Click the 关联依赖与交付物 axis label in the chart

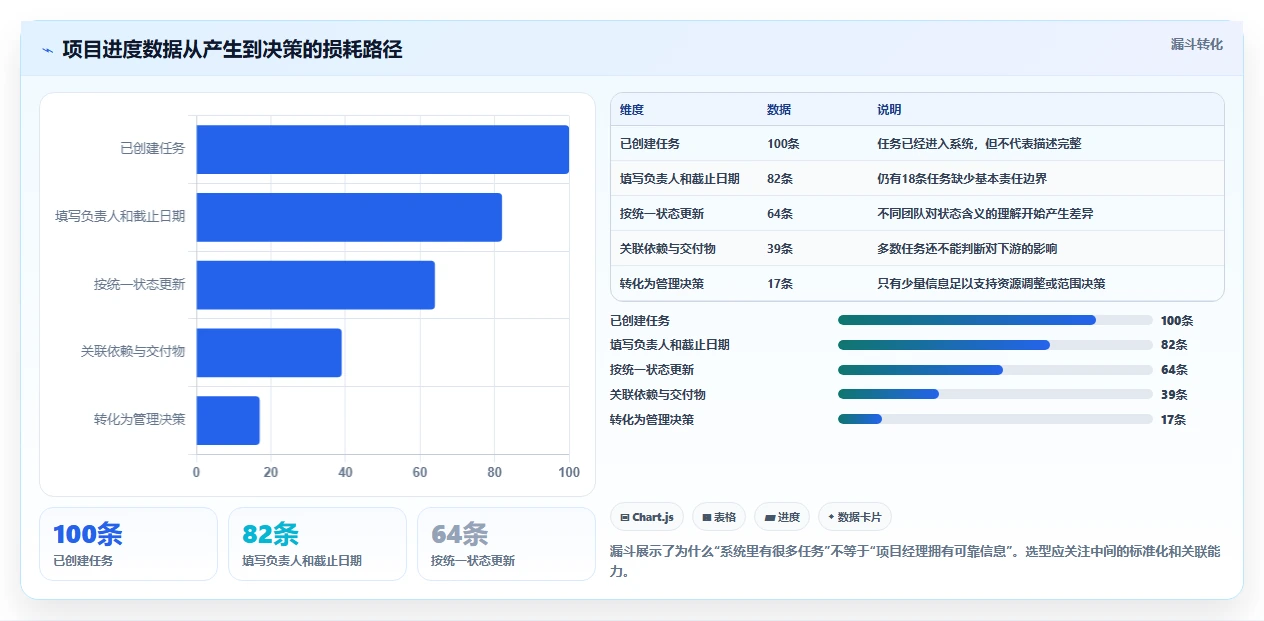tap(133, 352)
